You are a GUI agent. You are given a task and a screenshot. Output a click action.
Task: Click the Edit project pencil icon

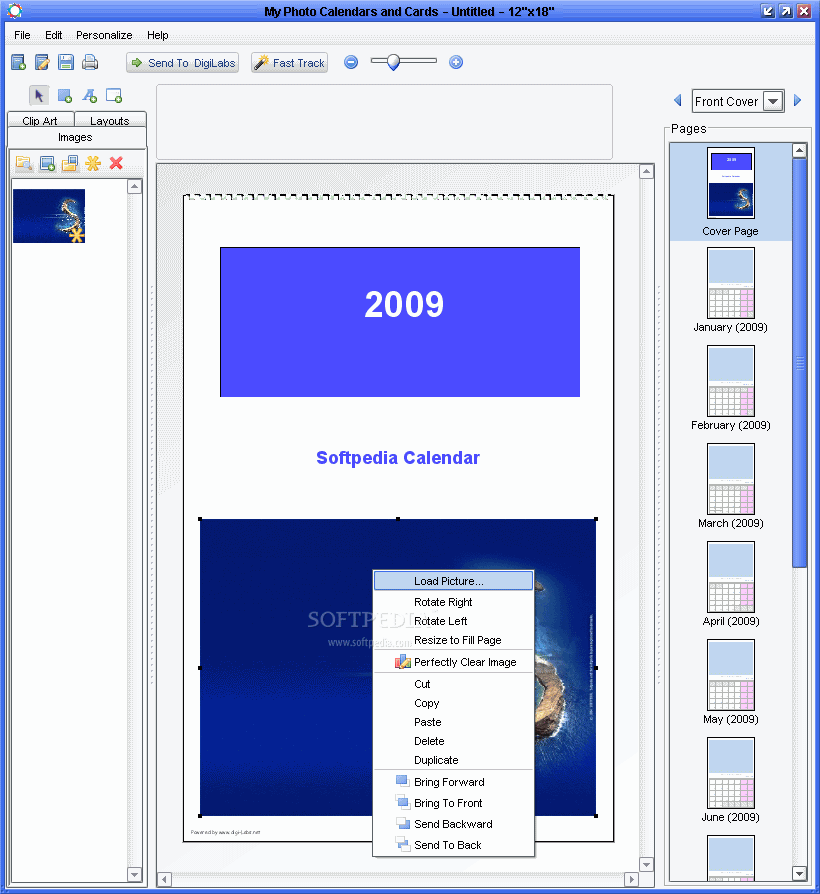tap(42, 62)
